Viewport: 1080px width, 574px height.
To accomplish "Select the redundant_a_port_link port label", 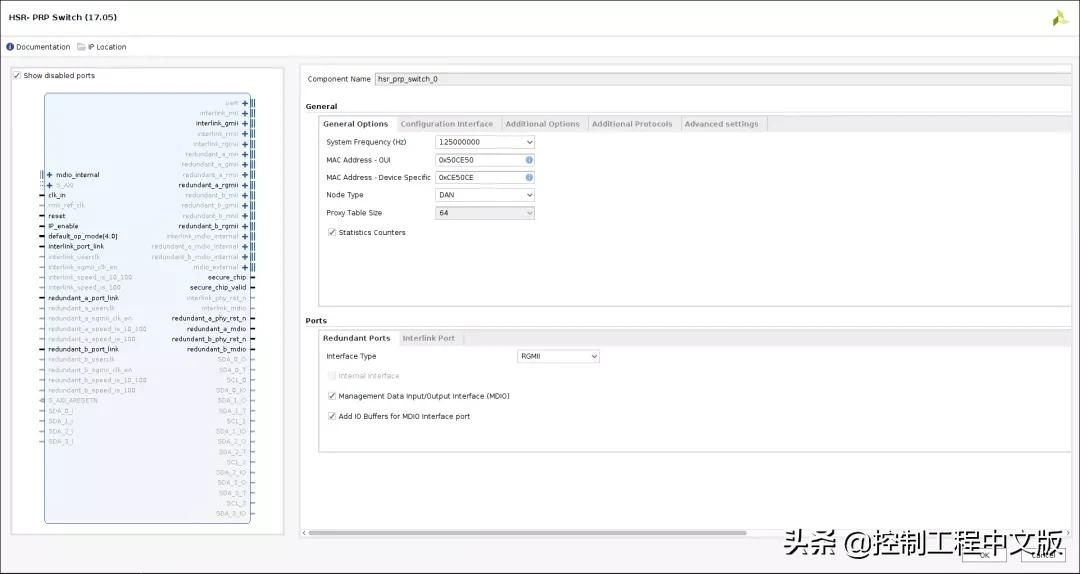I will [x=83, y=298].
